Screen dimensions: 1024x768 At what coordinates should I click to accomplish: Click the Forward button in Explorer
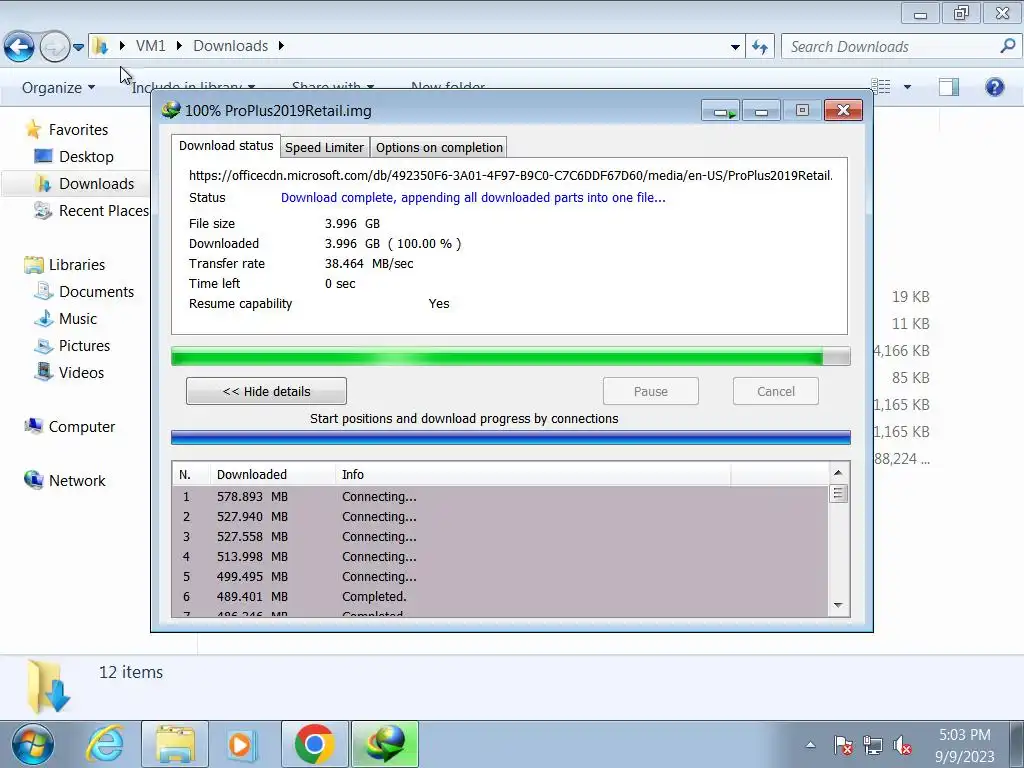tap(55, 47)
